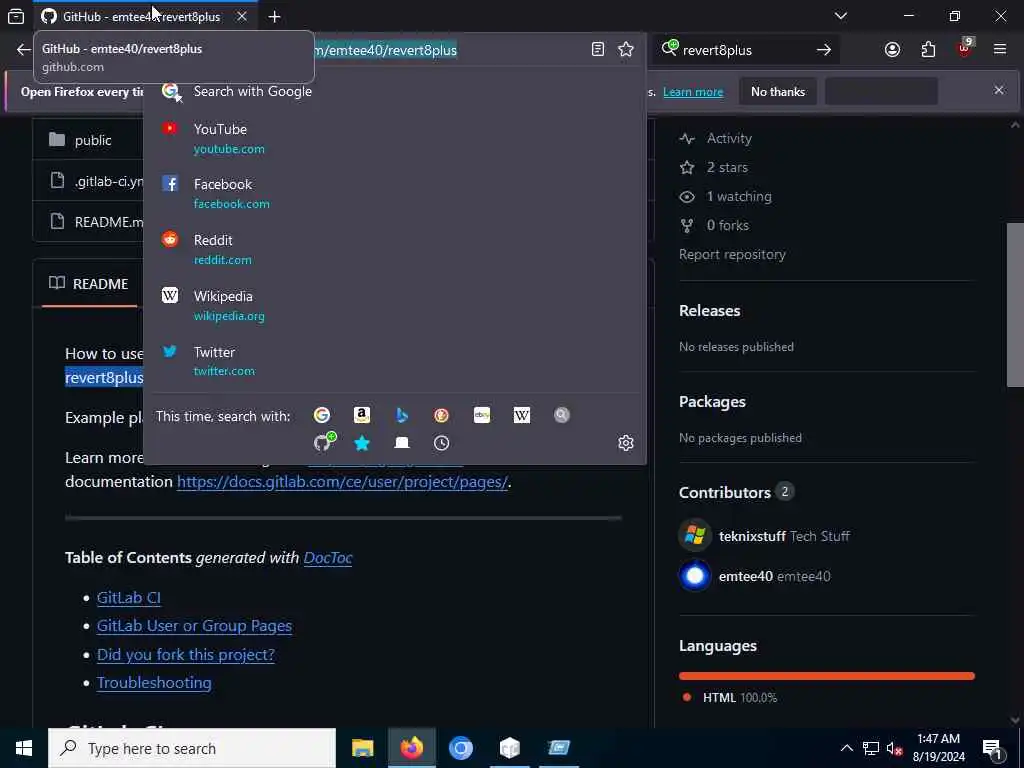
Task: Select the YouTube suggestion
Action: coord(394,138)
